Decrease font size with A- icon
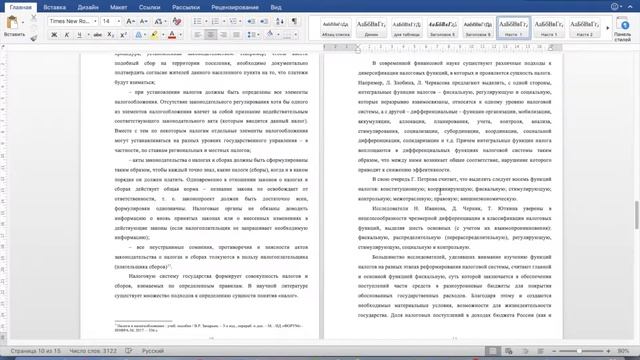The width and height of the screenshot is (640, 360). pos(143,21)
